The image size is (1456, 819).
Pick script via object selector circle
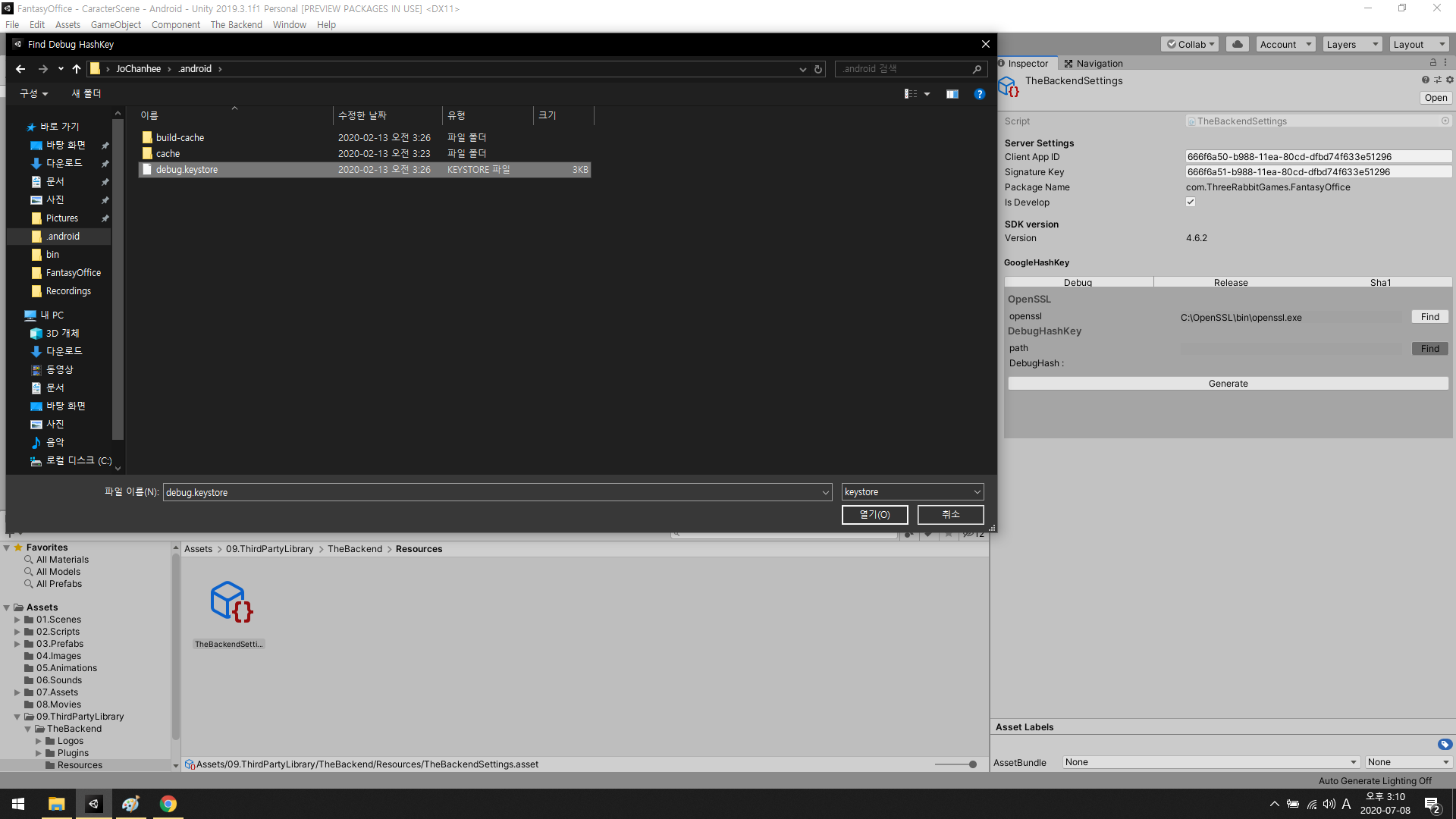coord(1445,121)
